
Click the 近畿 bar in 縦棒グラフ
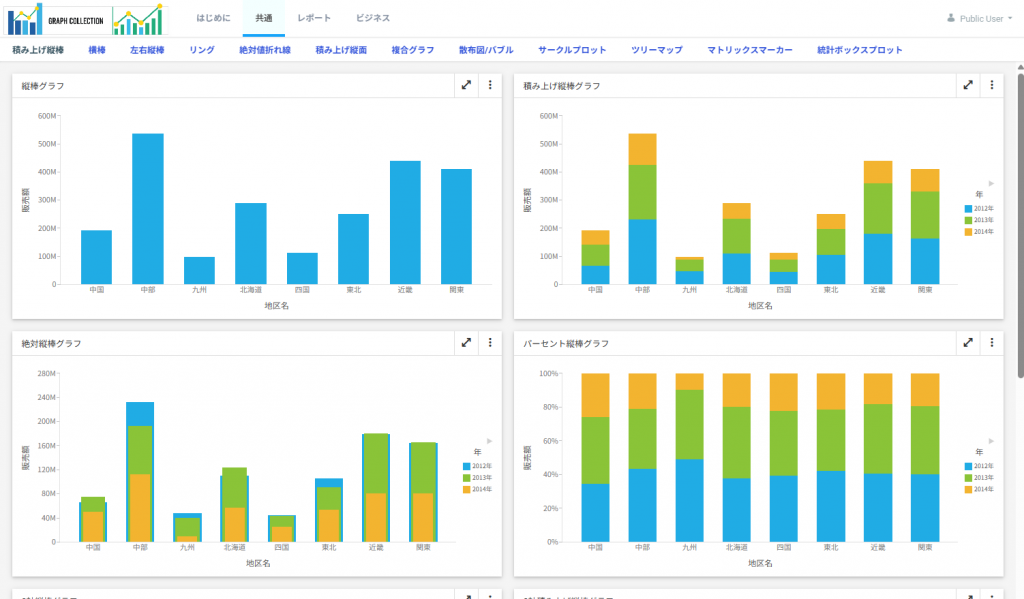point(405,223)
